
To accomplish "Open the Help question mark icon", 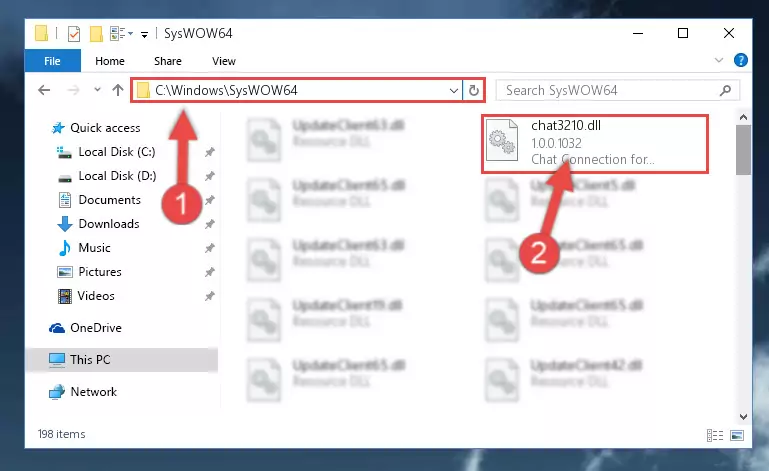I will coord(741,60).
